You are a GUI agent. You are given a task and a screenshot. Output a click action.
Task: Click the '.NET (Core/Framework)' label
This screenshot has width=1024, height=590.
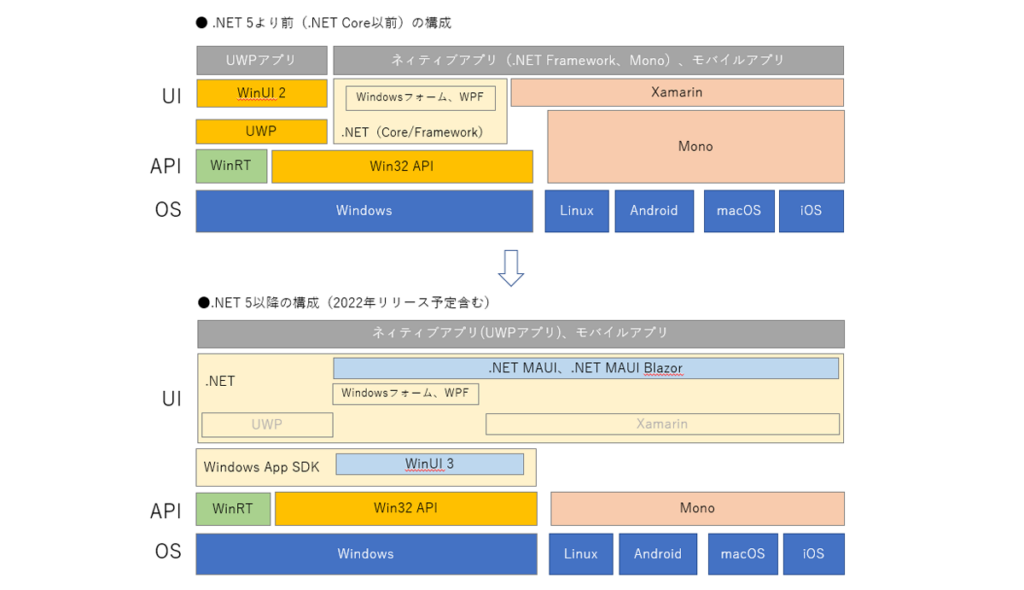tap(412, 133)
